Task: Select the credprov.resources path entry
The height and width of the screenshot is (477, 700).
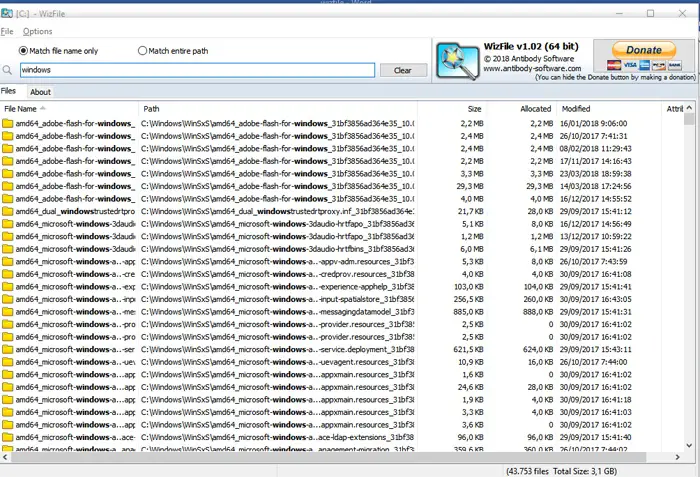Action: point(278,274)
